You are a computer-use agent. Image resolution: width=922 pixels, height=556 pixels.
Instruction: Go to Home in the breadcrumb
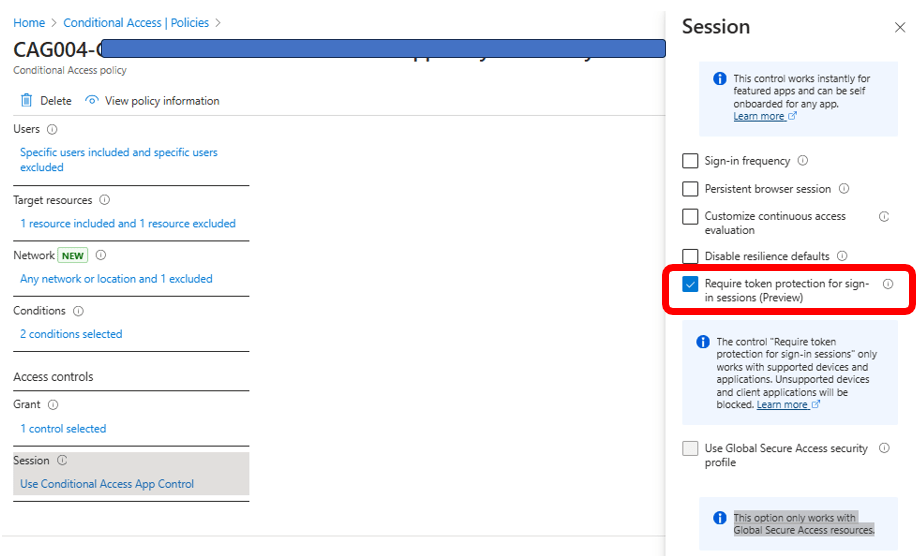[29, 22]
